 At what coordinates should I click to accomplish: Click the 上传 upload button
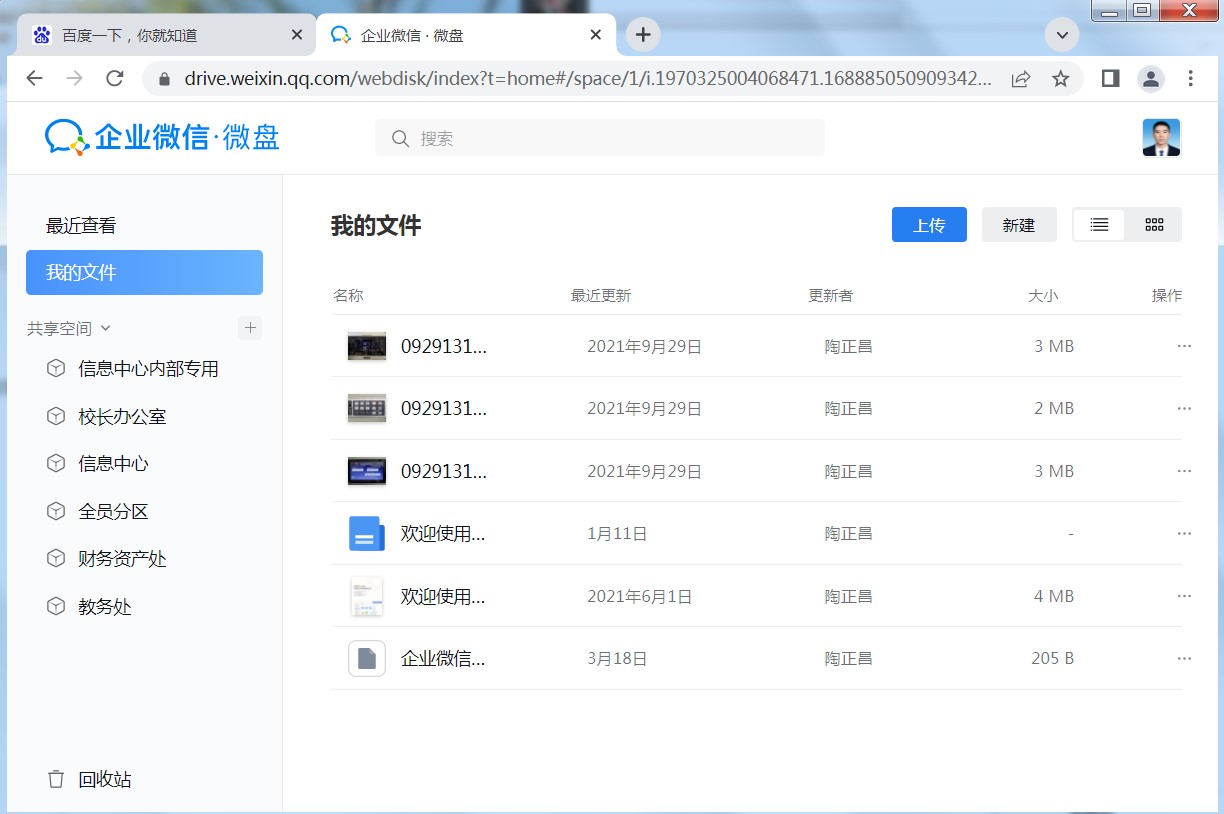click(929, 225)
